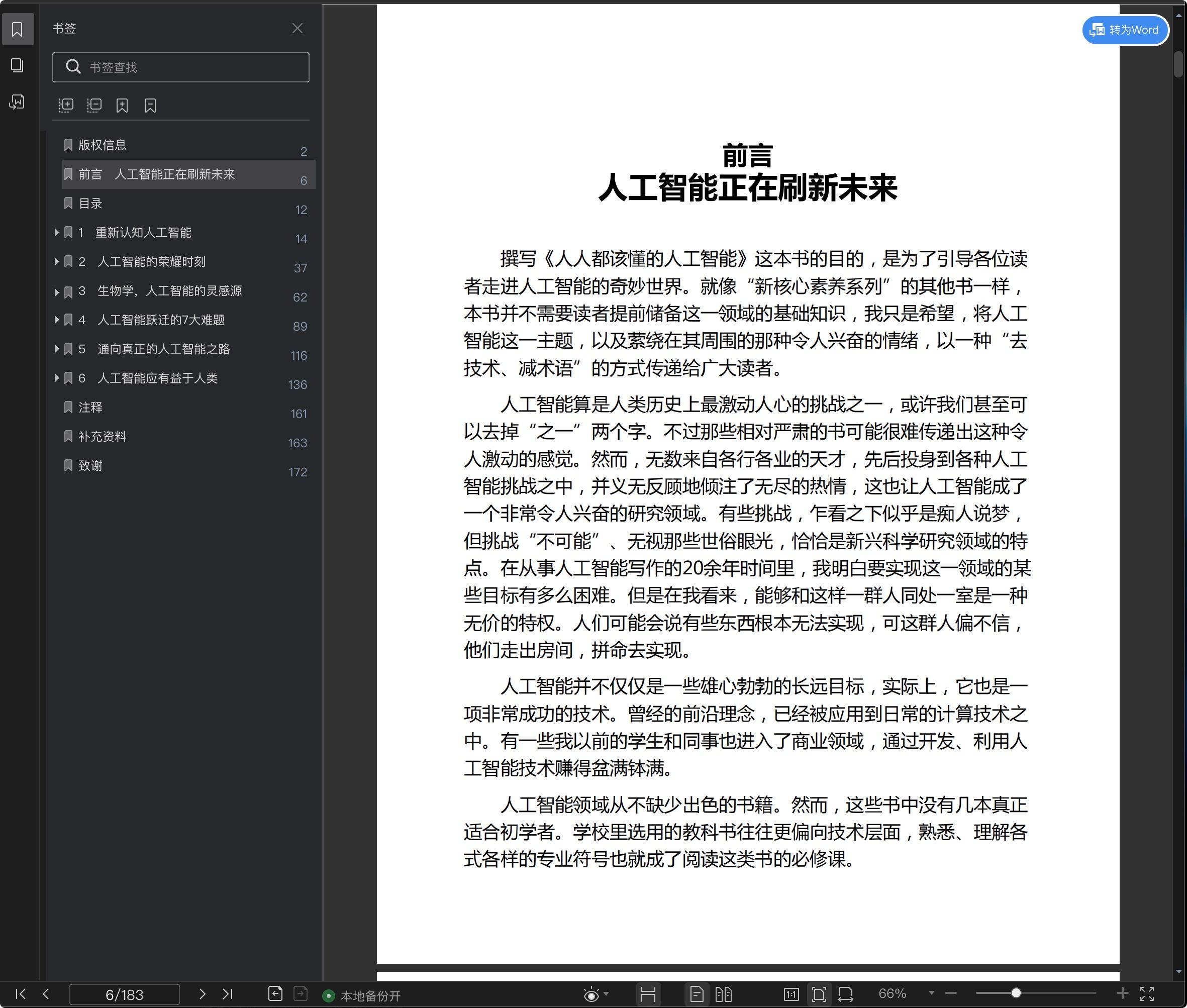Screen dimensions: 1187x1008
Task: Open the page thumbnails panel icon
Action: 17,65
